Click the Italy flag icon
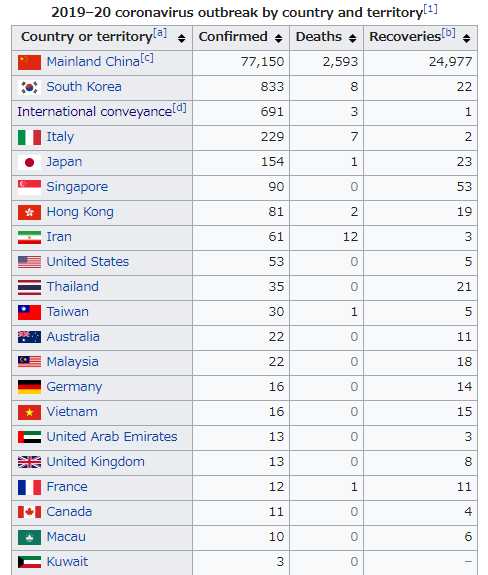This screenshot has width=488, height=575. (29, 137)
